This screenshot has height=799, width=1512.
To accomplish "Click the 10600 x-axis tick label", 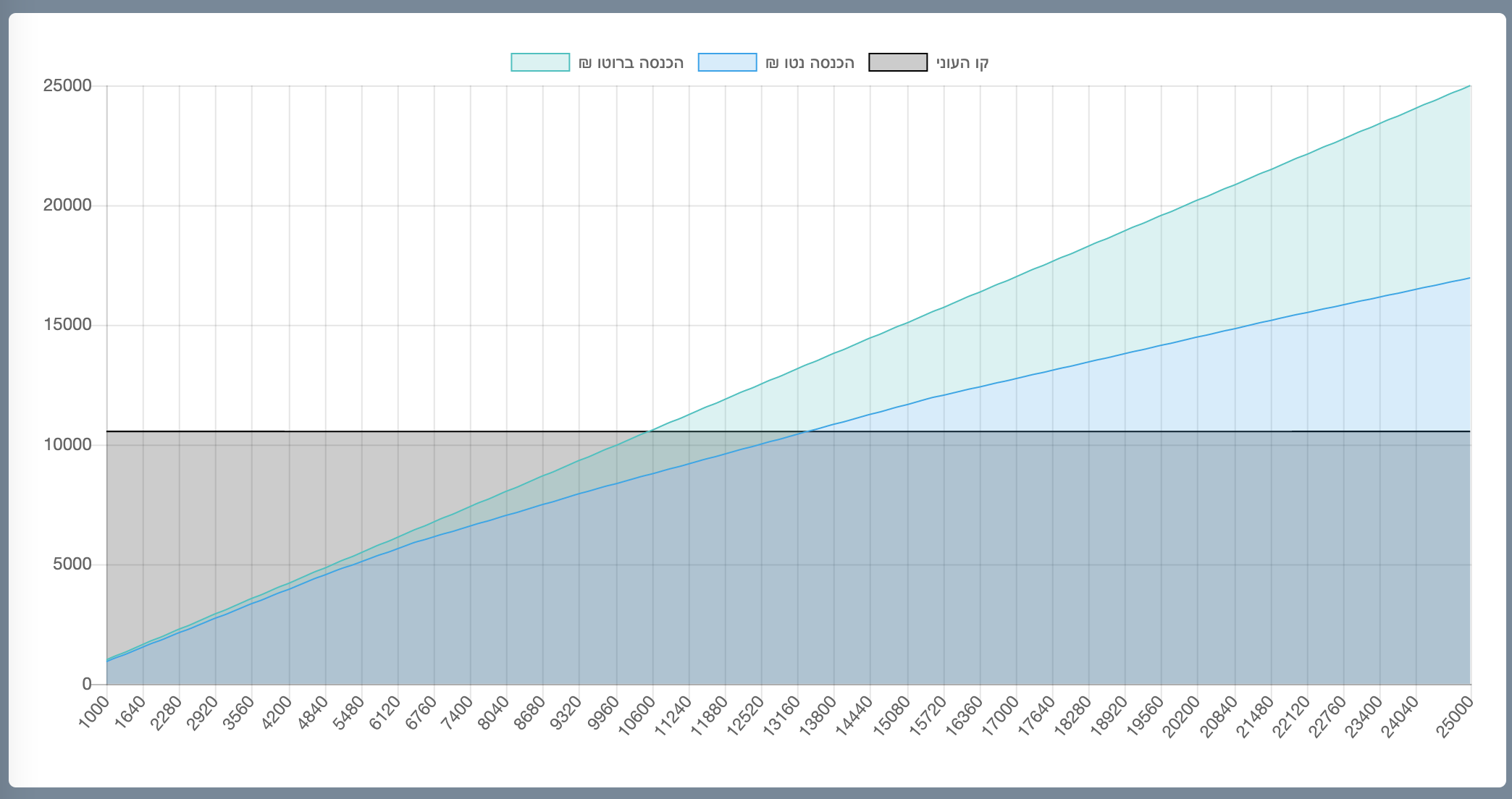I will click(636, 715).
